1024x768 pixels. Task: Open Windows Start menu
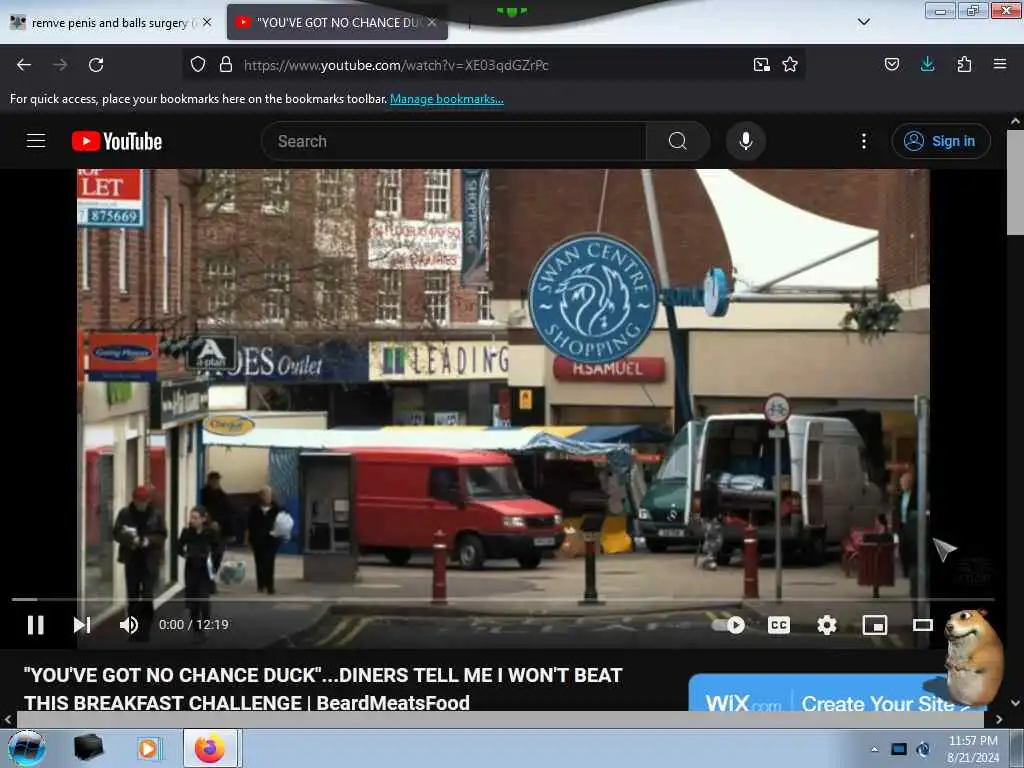[x=27, y=748]
